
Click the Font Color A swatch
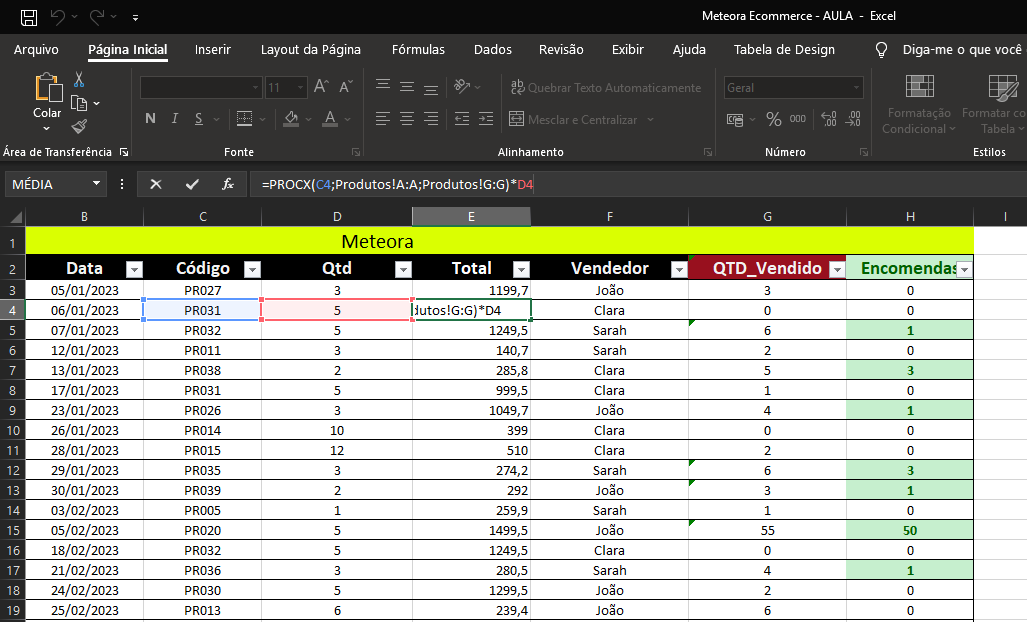[x=331, y=119]
